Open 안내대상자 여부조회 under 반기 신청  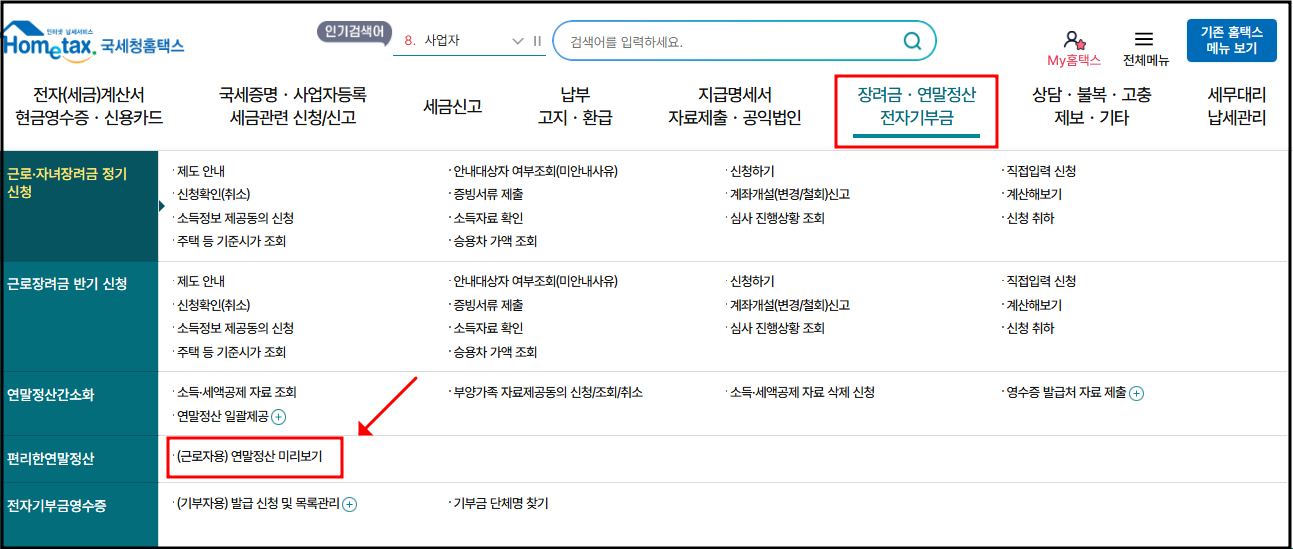pos(535,282)
